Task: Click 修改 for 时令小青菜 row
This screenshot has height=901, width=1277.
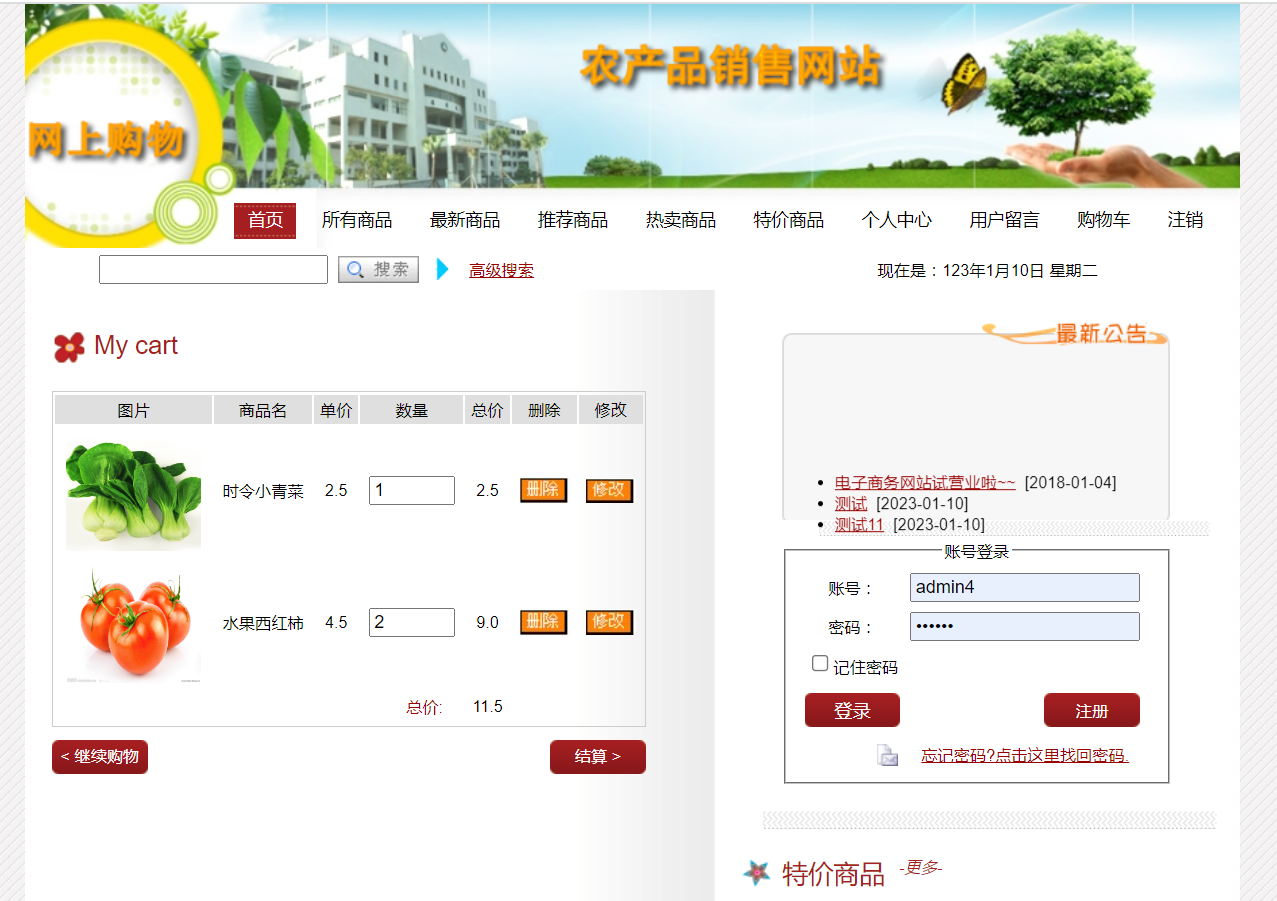Action: 609,490
